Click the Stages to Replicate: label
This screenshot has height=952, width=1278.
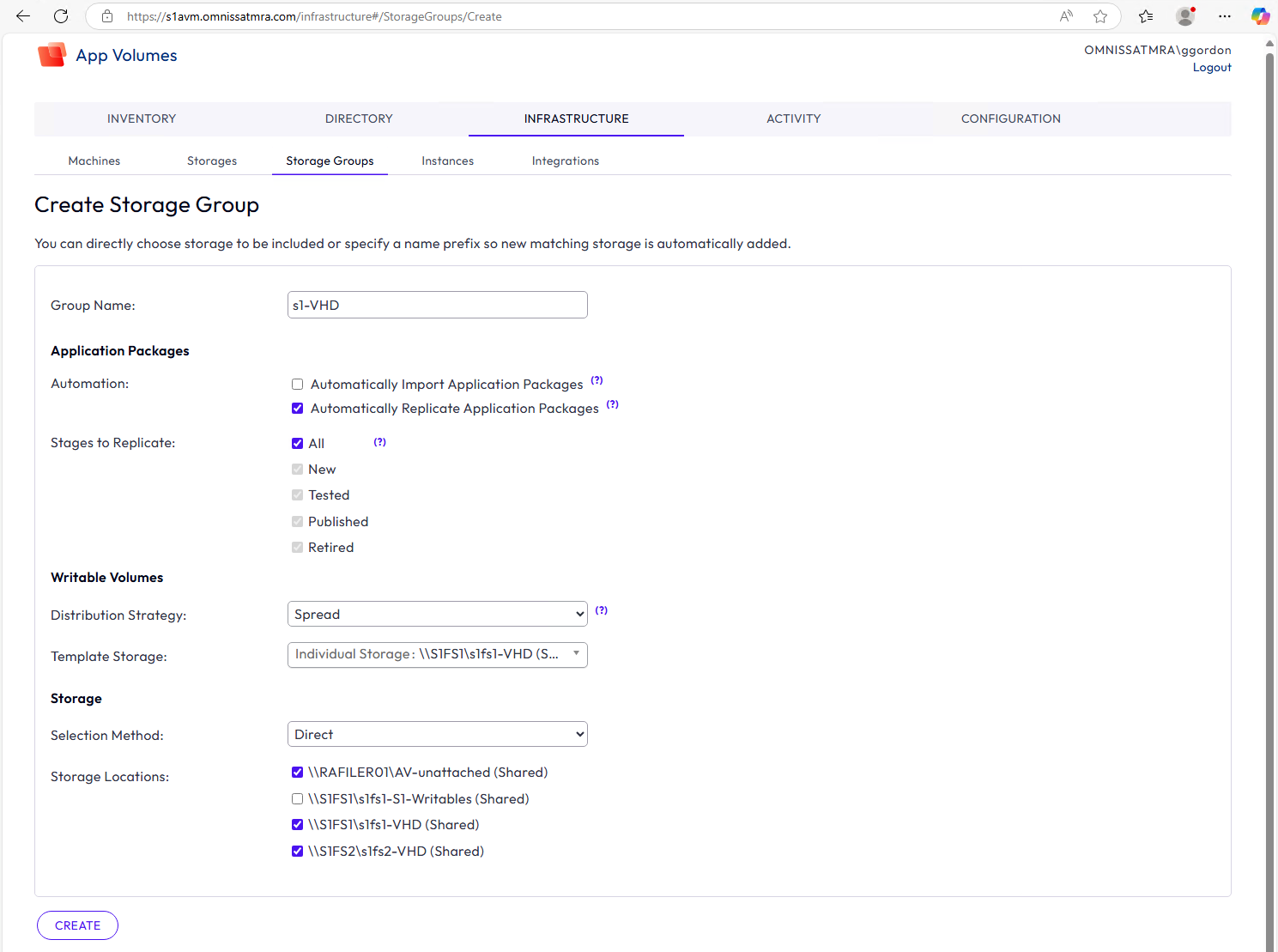tap(113, 443)
